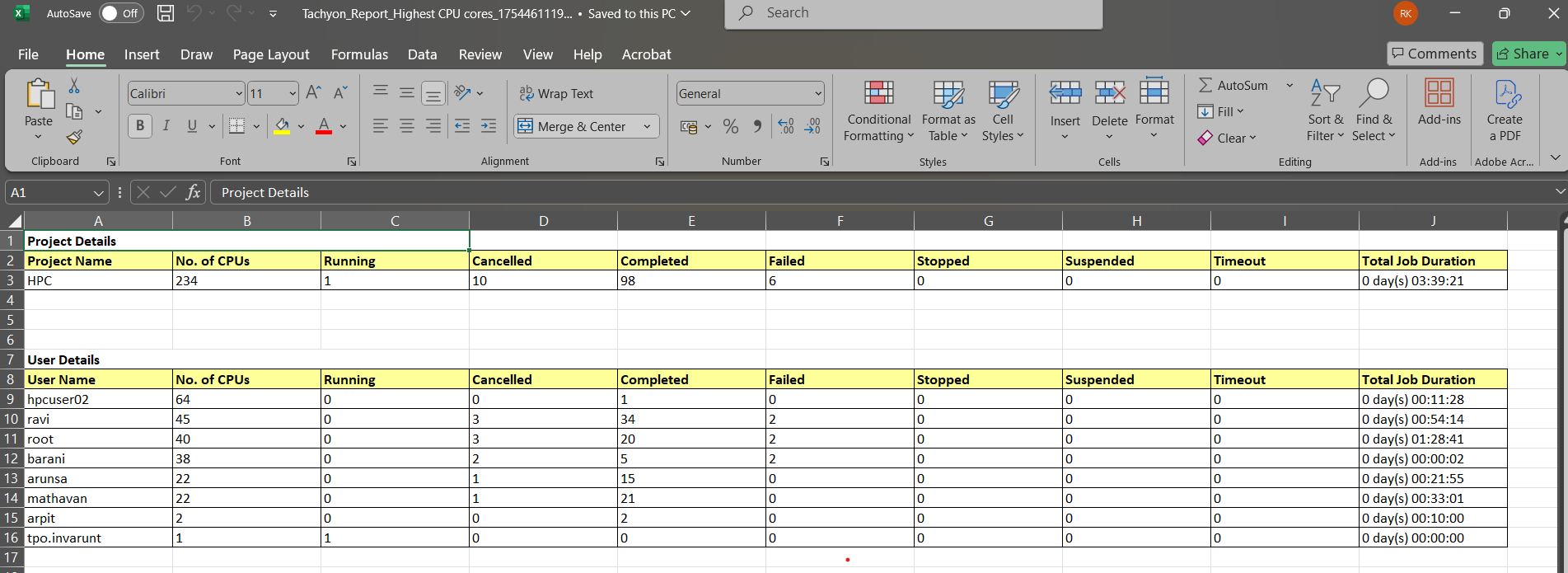The width and height of the screenshot is (1568, 573).
Task: Open the font size dropdown
Action: (293, 93)
